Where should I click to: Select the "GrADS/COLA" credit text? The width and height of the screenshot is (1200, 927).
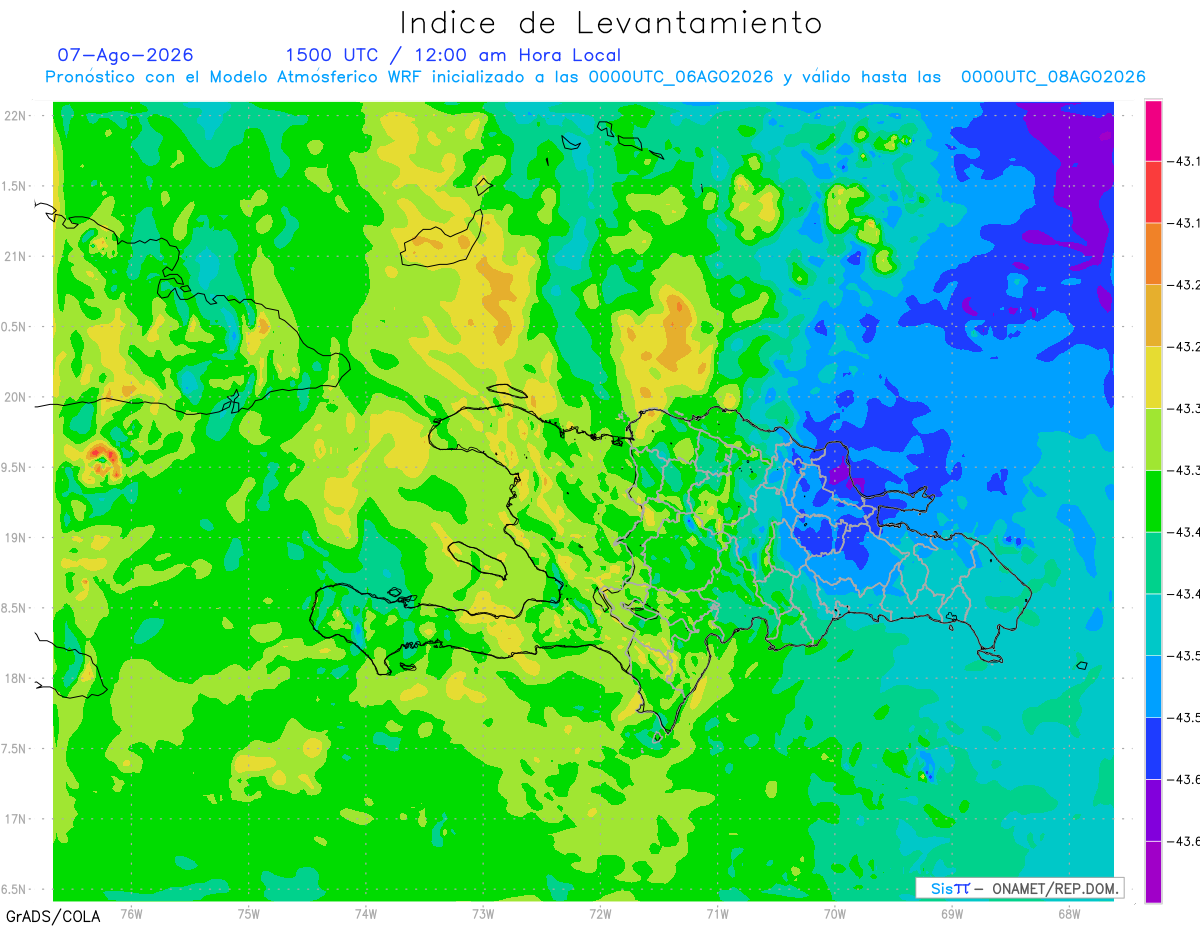(53, 916)
